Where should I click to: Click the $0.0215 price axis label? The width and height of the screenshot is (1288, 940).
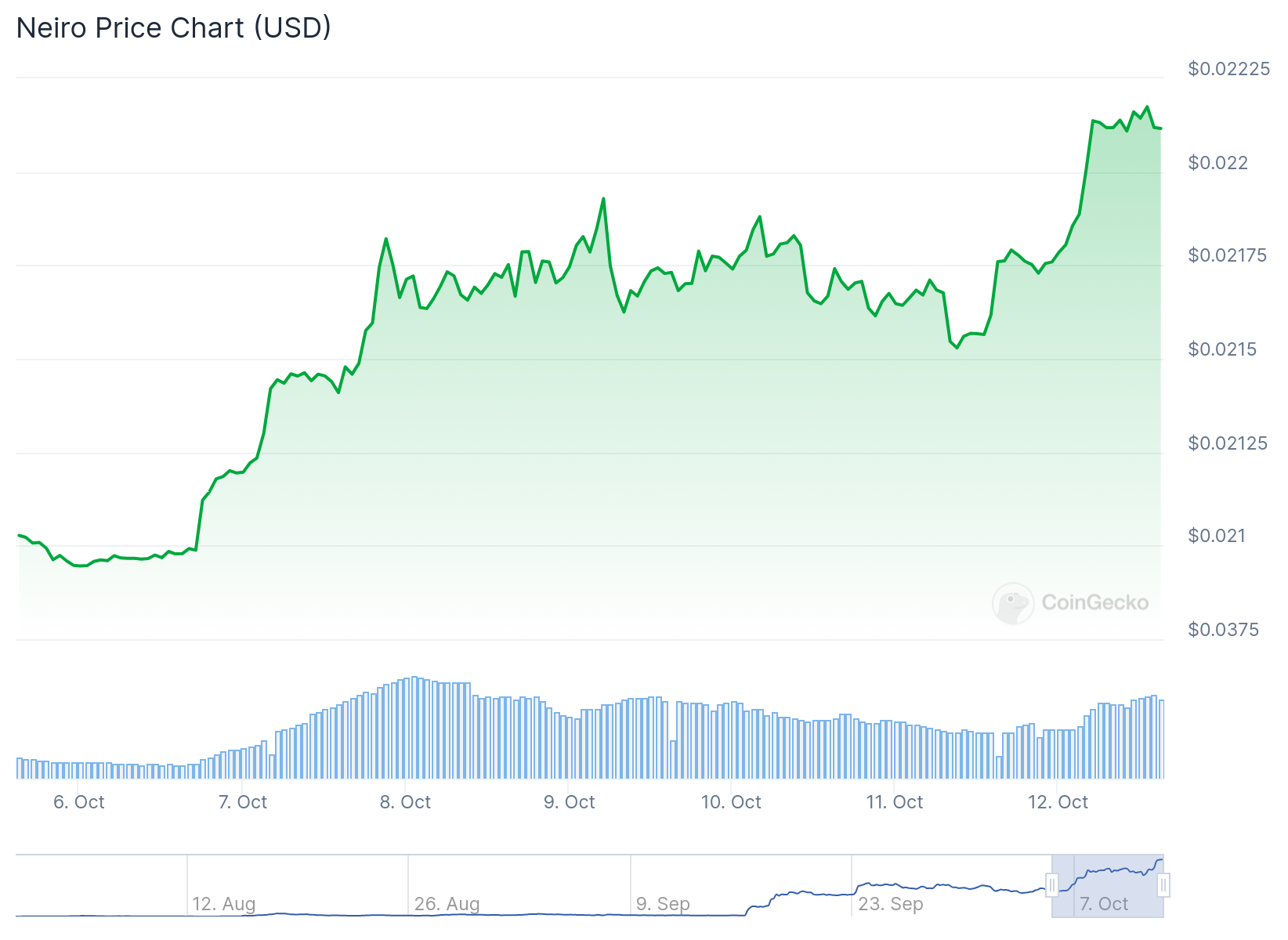1222,349
